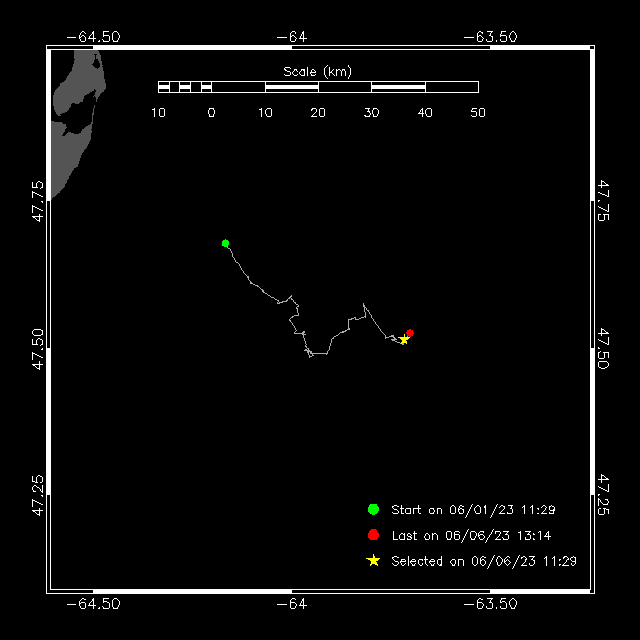Image resolution: width=640 pixels, height=640 pixels.
Task: Click the yellow star legend symbol
Action: click(x=373, y=561)
